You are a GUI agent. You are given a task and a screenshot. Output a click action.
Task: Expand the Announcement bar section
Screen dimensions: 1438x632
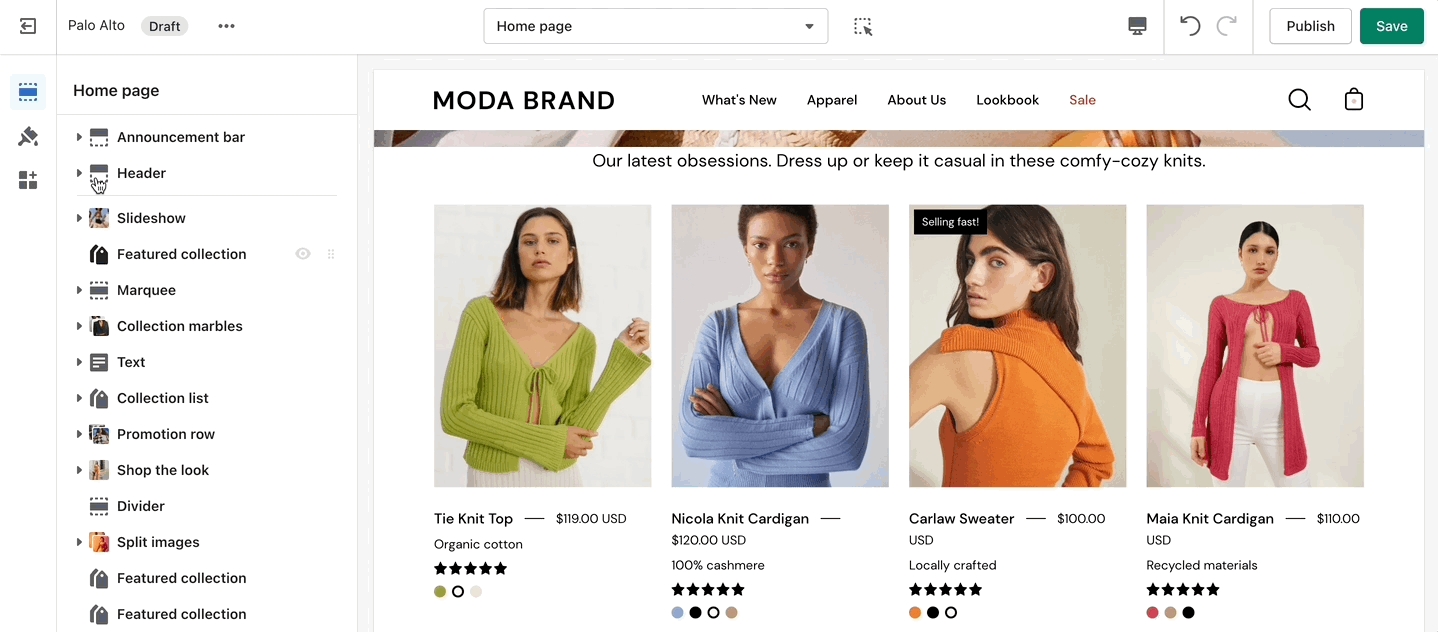[x=79, y=137]
